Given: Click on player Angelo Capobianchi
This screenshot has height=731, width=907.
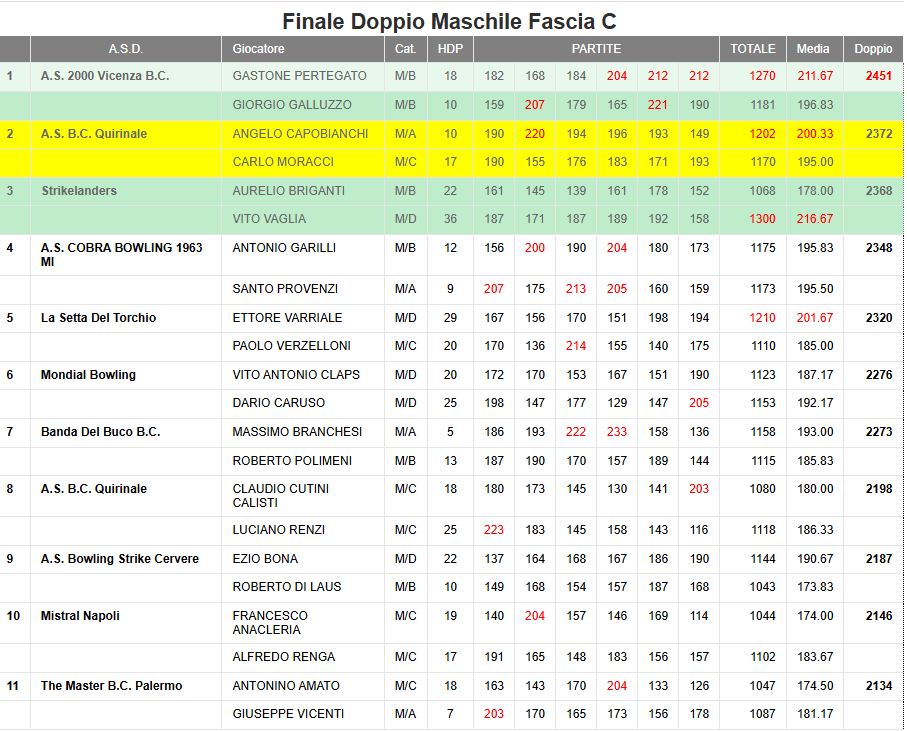Looking at the screenshot, I should coord(300,134).
